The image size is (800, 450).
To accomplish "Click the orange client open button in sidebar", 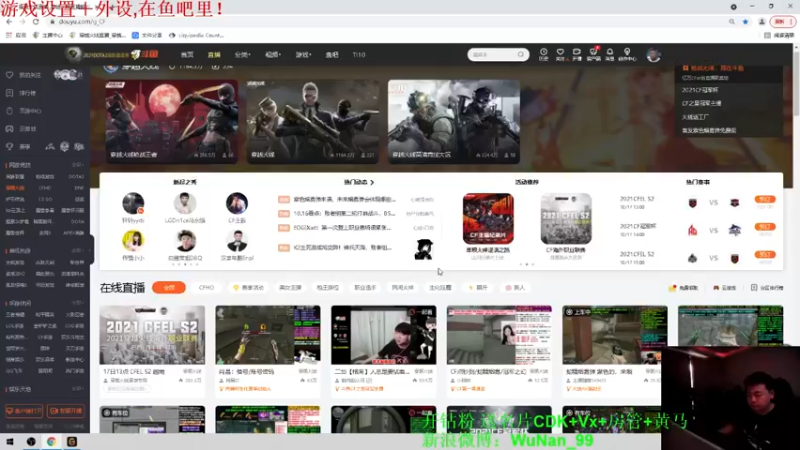I will coord(23,411).
